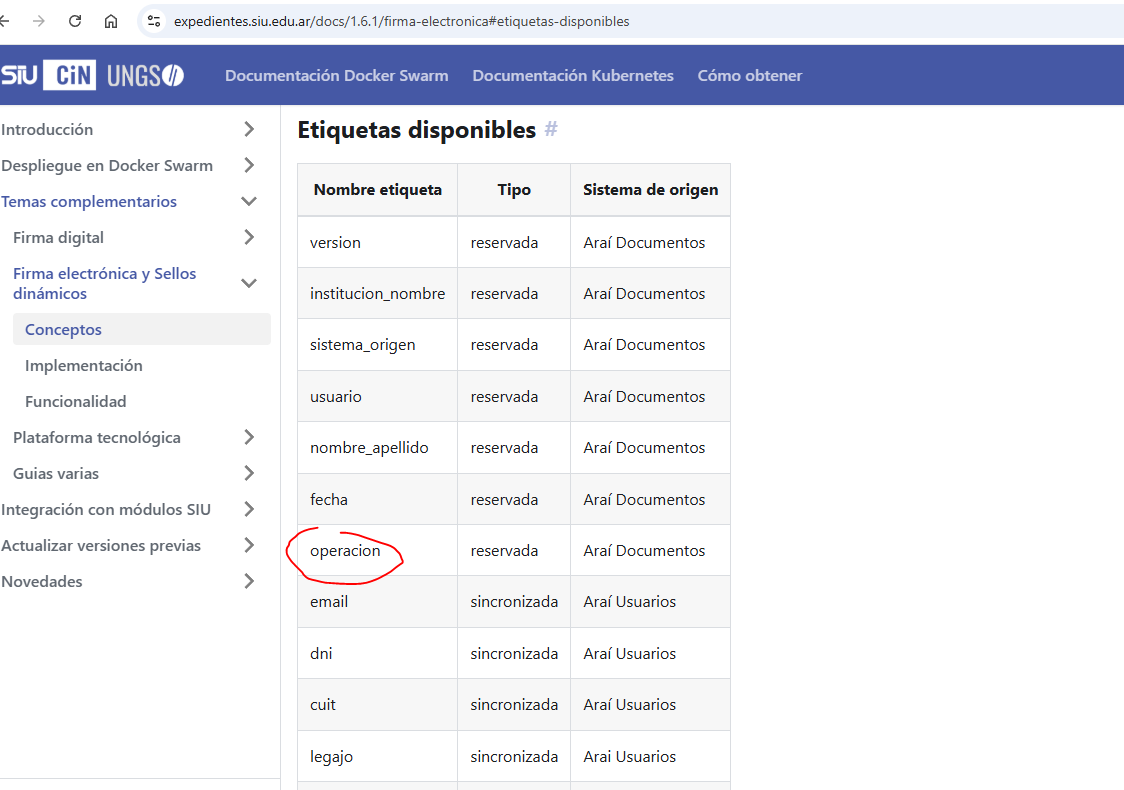Open Despliegue en Docker Swarm section
The height and width of the screenshot is (790, 1124).
[x=107, y=166]
